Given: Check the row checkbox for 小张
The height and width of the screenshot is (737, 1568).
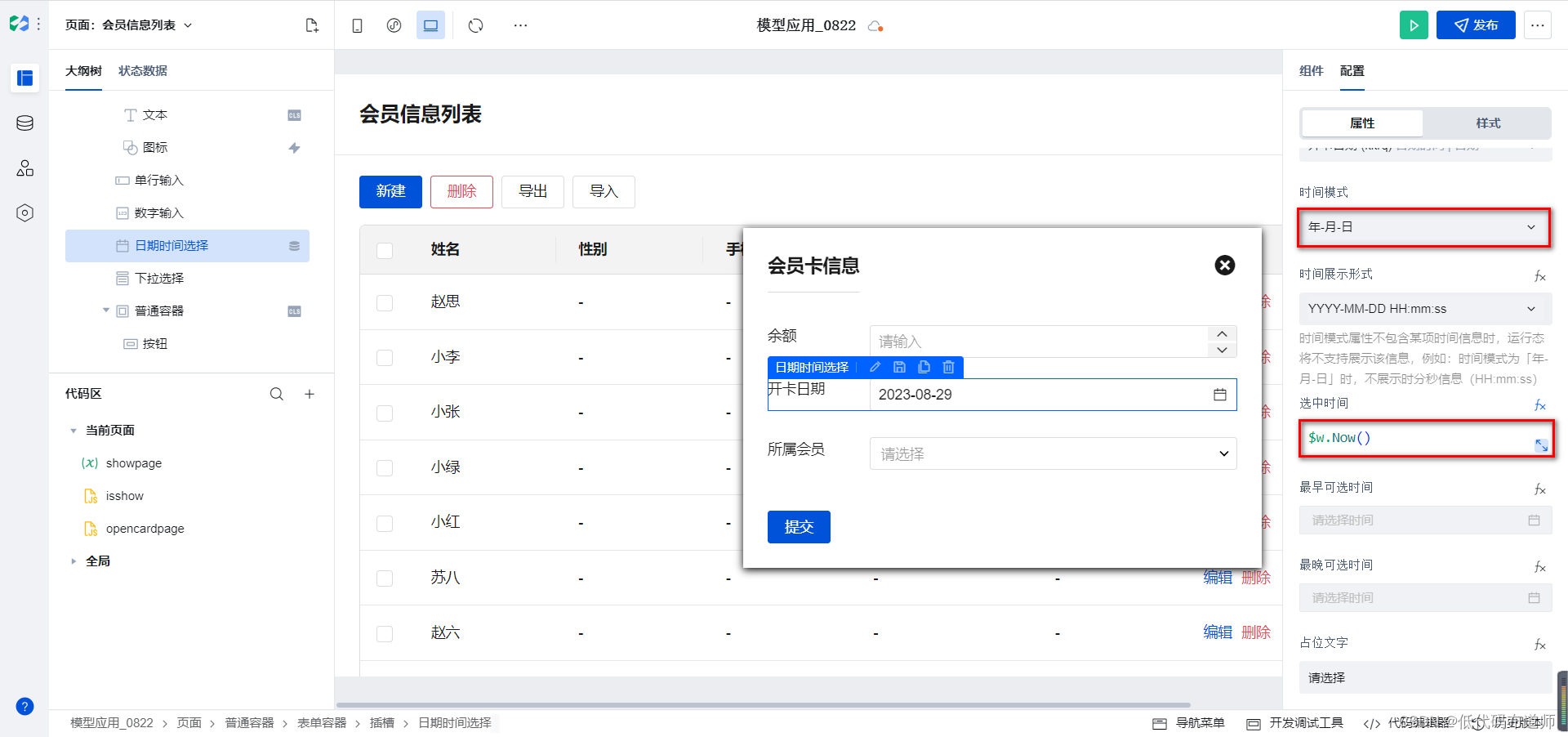Looking at the screenshot, I should (x=385, y=413).
